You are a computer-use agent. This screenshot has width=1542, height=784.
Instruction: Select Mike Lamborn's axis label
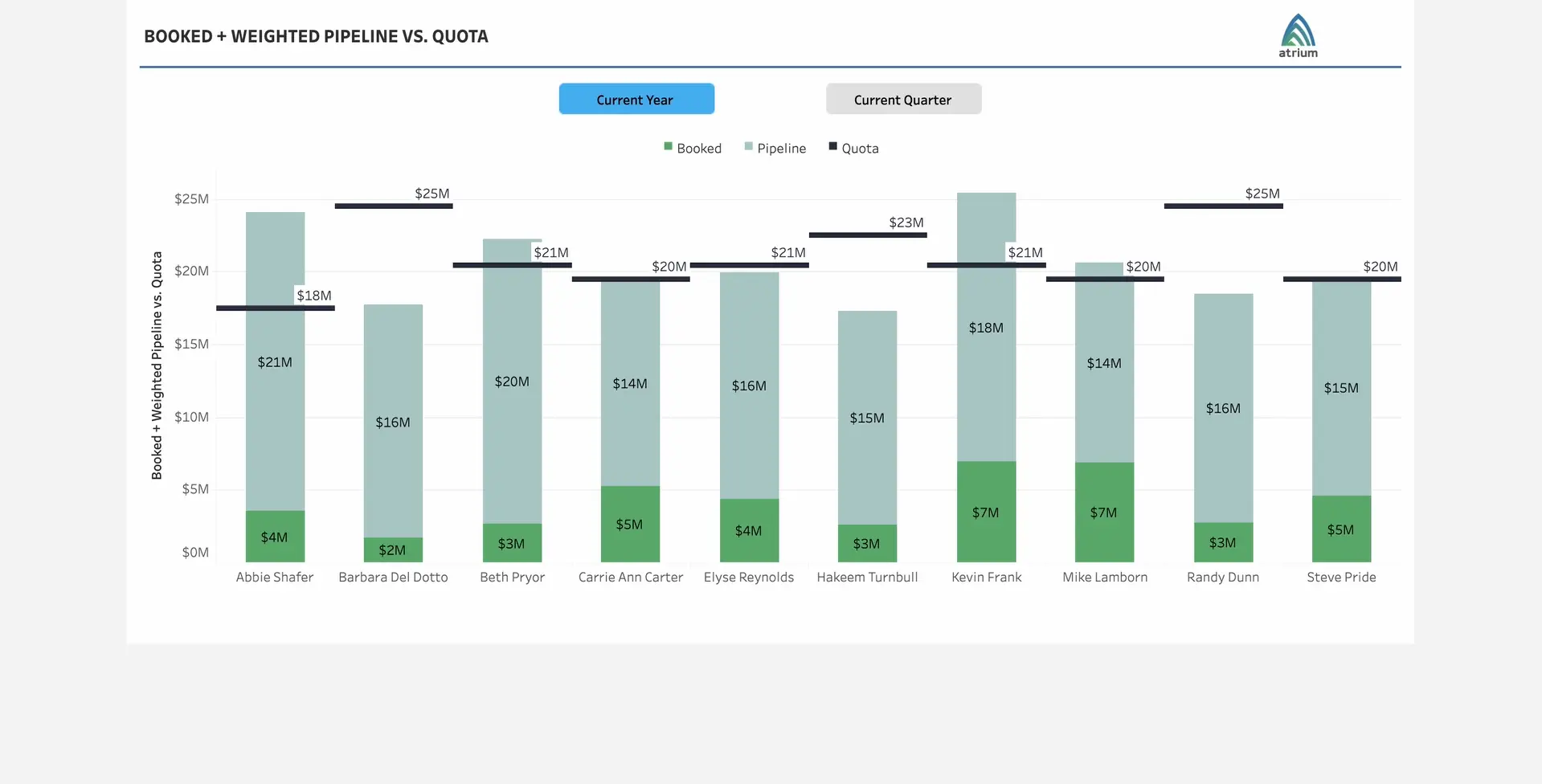[x=1105, y=577]
